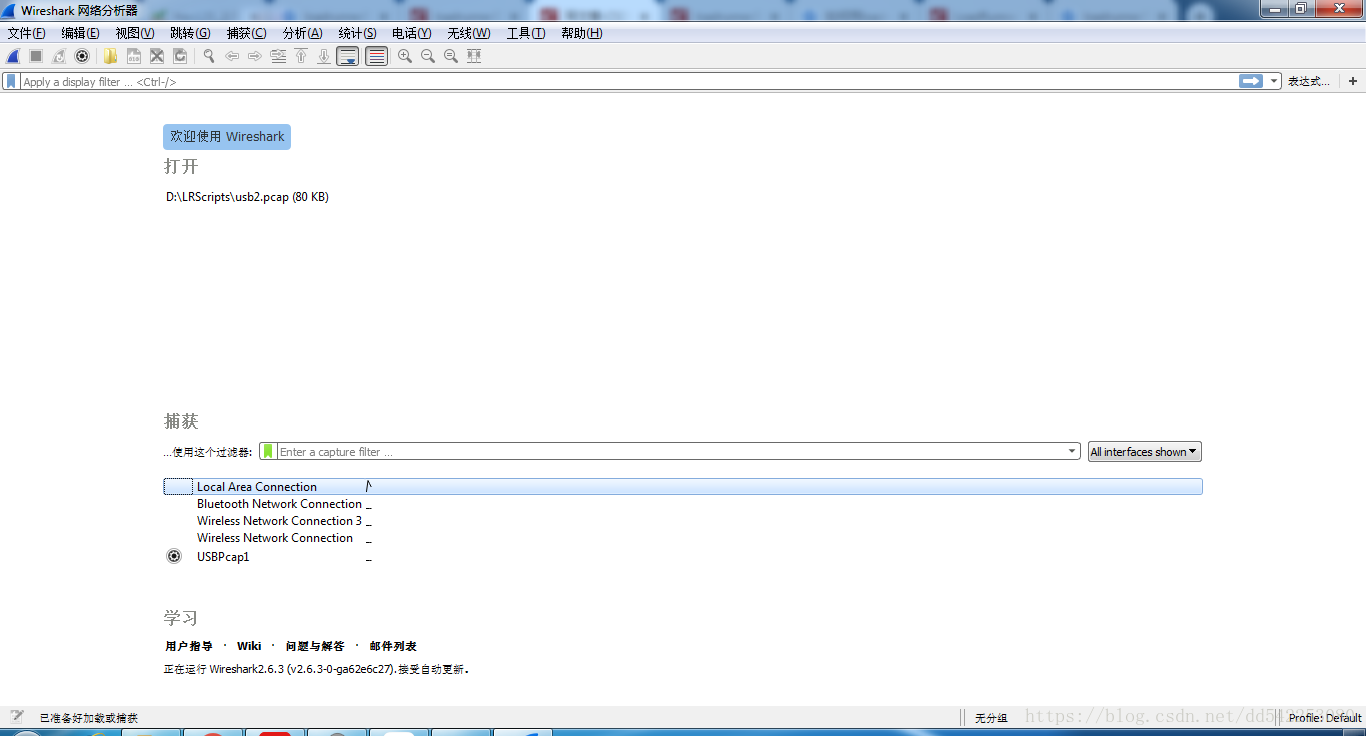The width and height of the screenshot is (1366, 736).
Task: Open the 分析(A) menu
Action: click(303, 33)
